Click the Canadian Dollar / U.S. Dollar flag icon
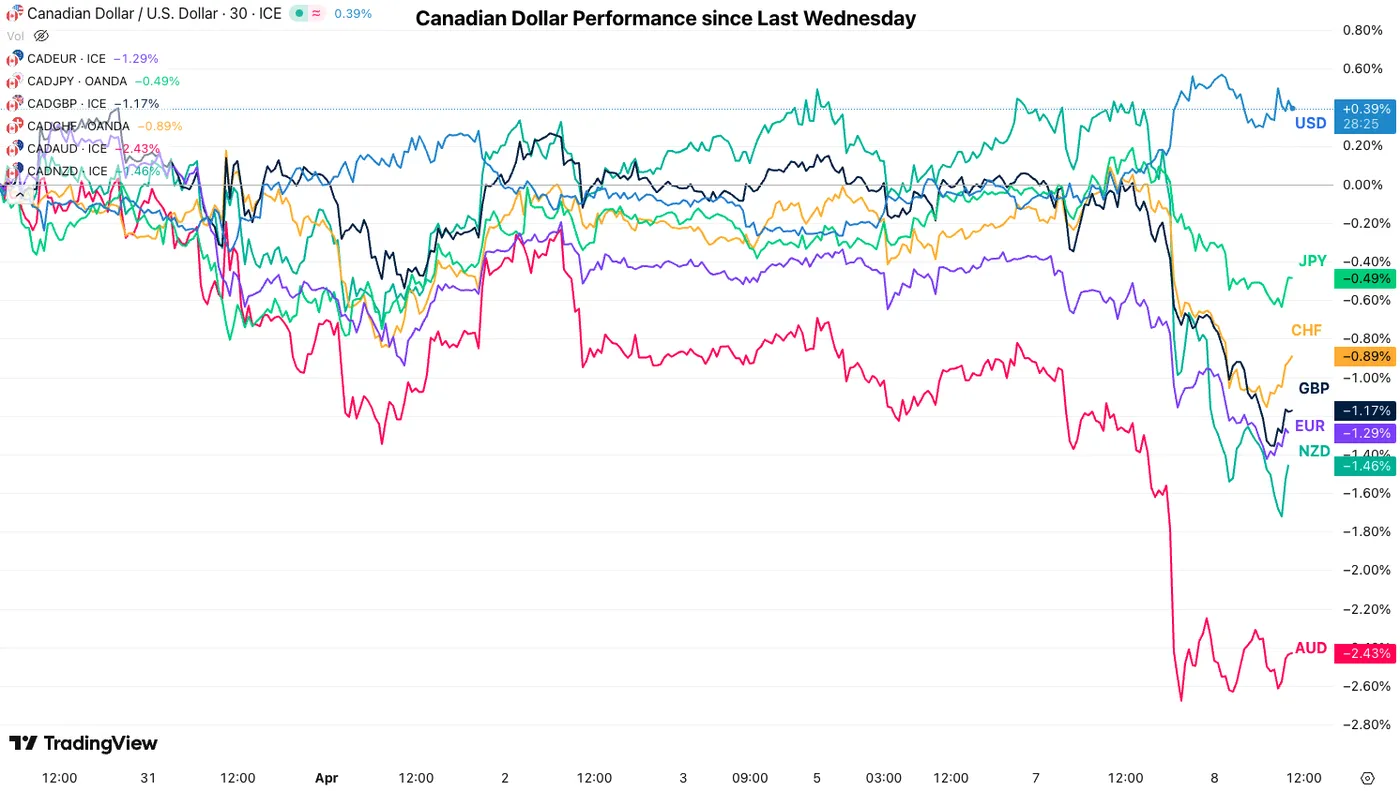Screen dimensions: 1400x791 coord(14,14)
